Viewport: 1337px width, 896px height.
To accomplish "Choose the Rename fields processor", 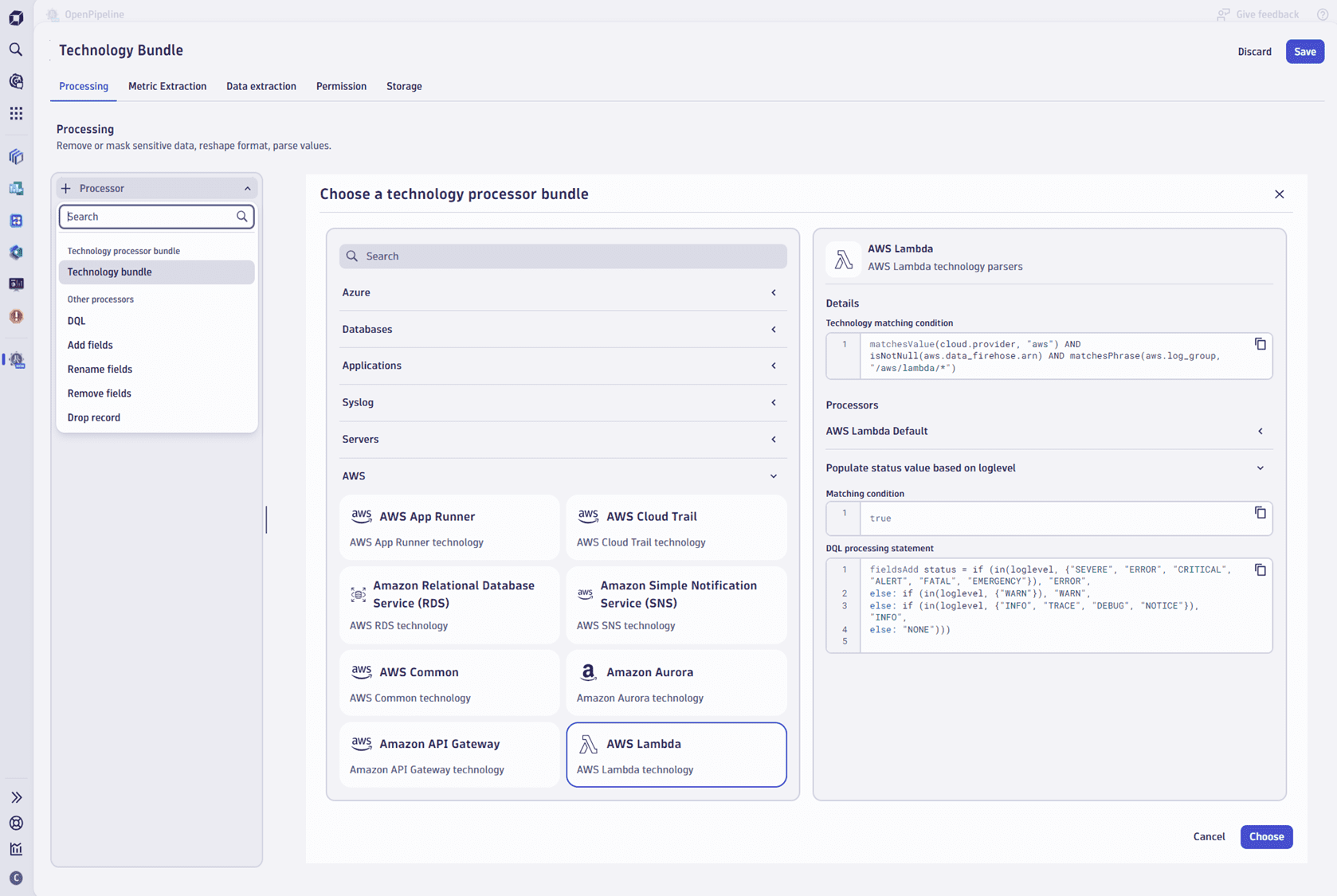I will tap(156, 369).
